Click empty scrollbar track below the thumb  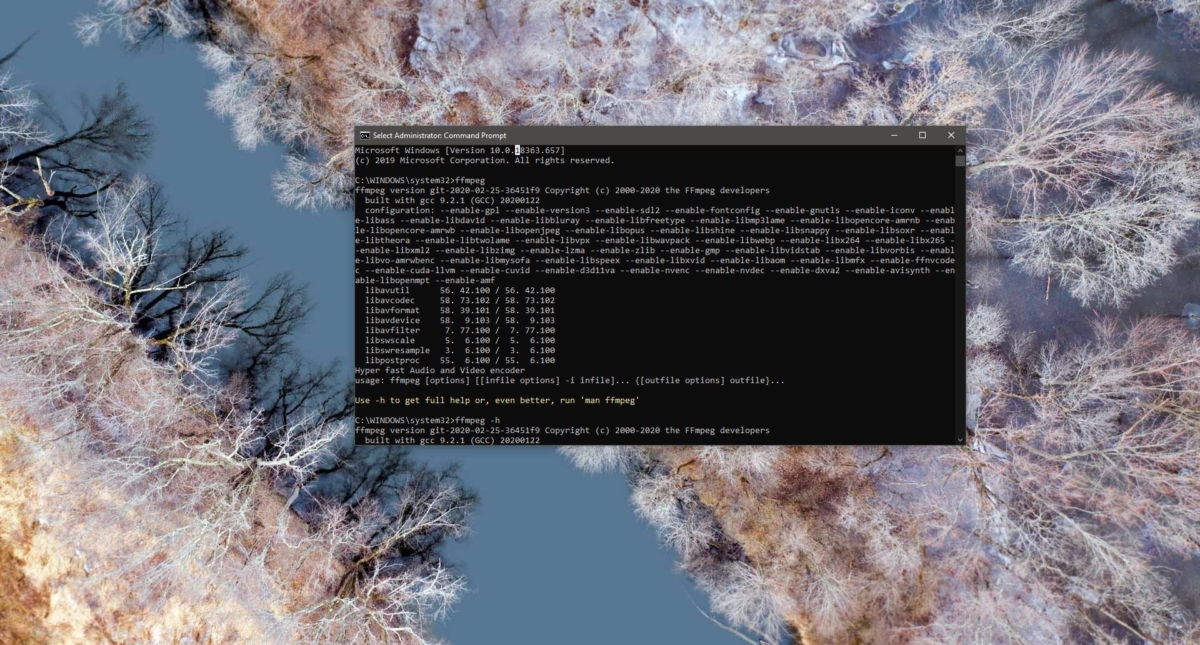tap(960, 300)
